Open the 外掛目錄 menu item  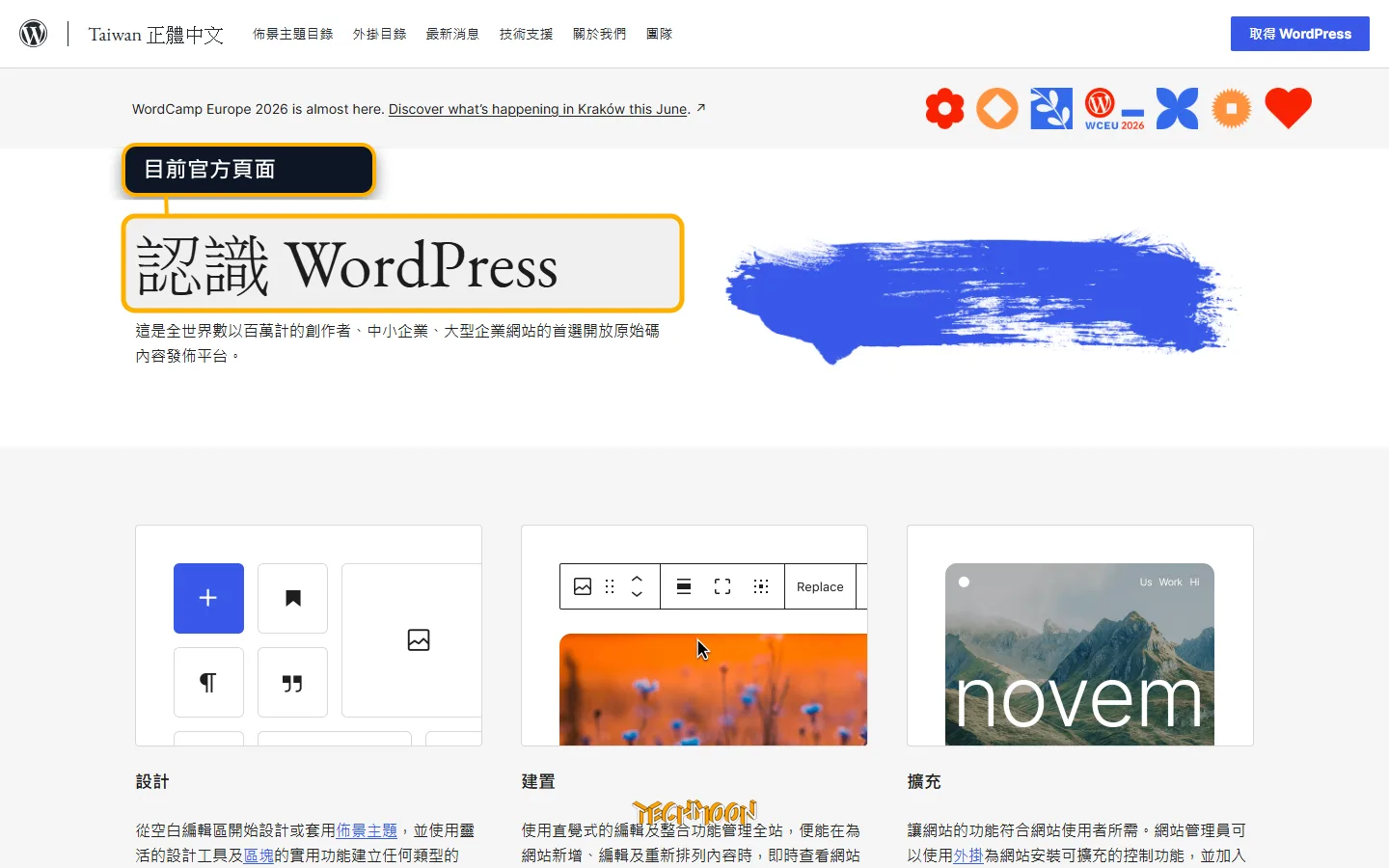[380, 34]
